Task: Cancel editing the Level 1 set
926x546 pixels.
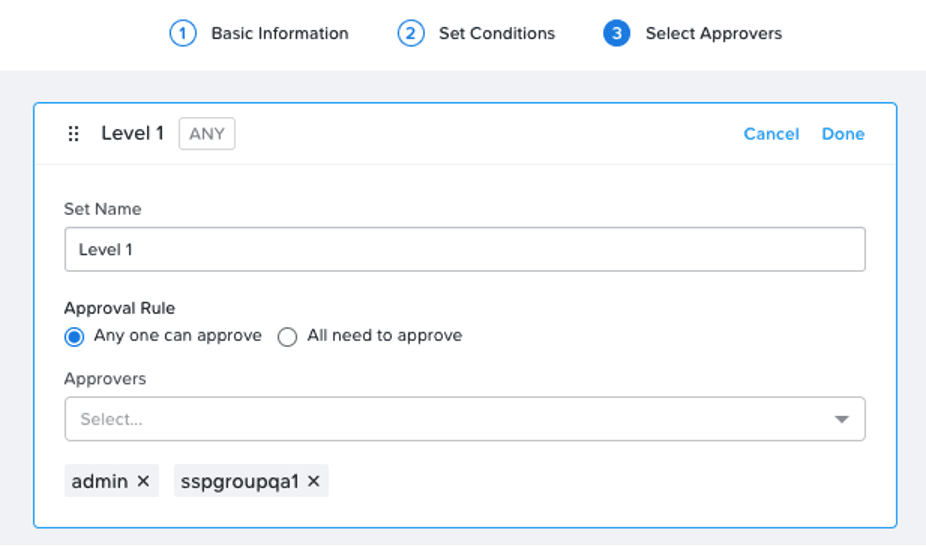Action: pyautogui.click(x=771, y=134)
